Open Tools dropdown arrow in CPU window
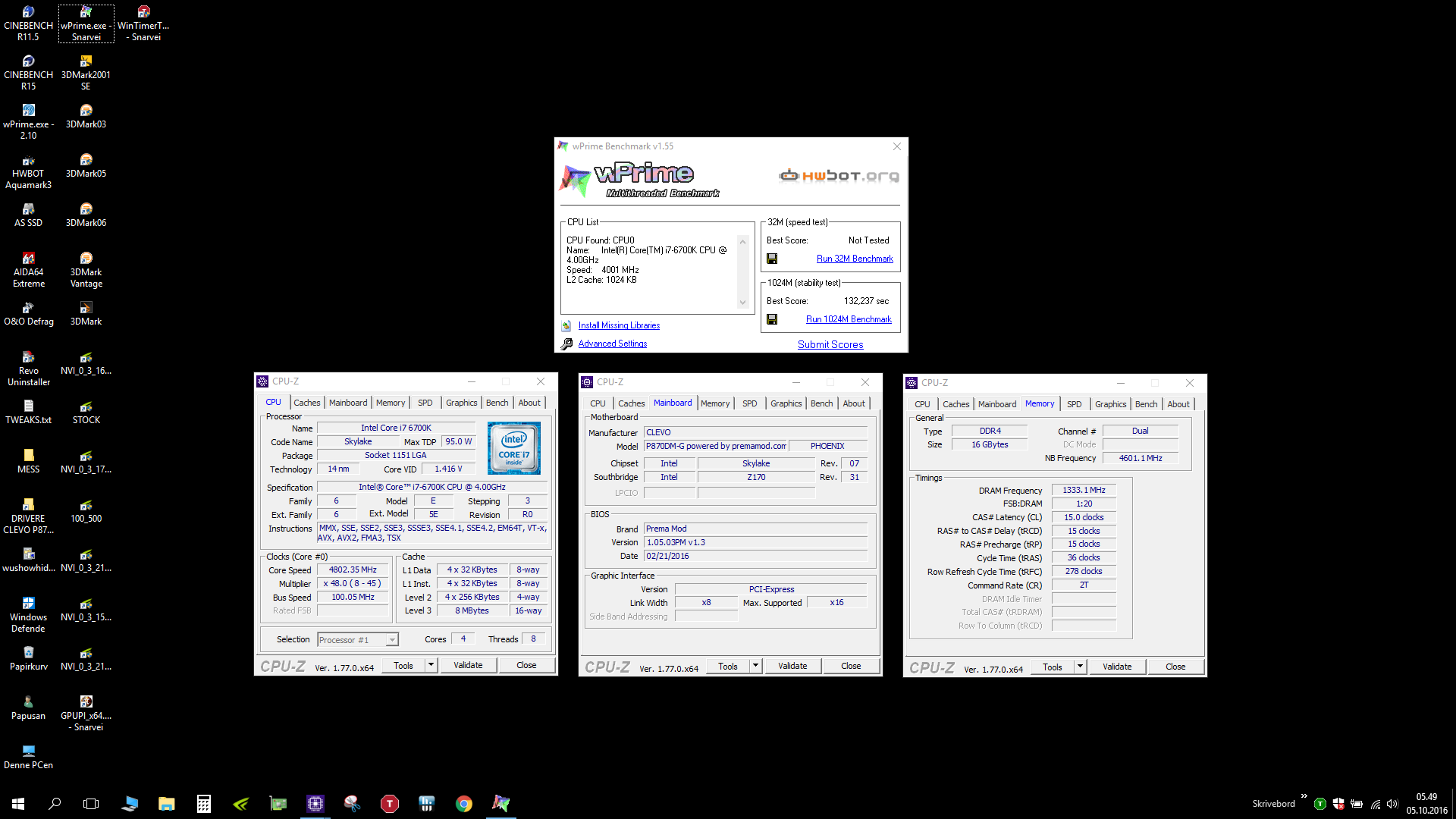1456x819 pixels. 431,665
